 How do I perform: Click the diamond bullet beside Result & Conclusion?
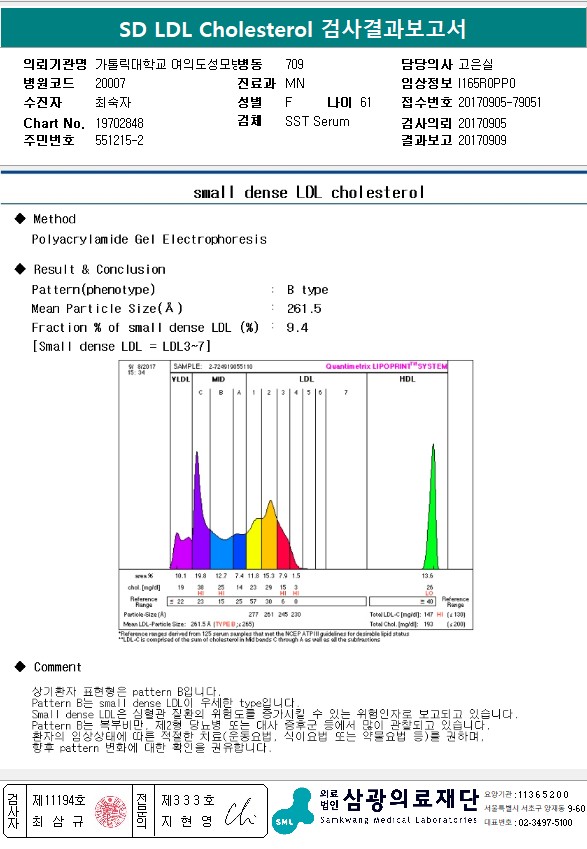(21, 269)
